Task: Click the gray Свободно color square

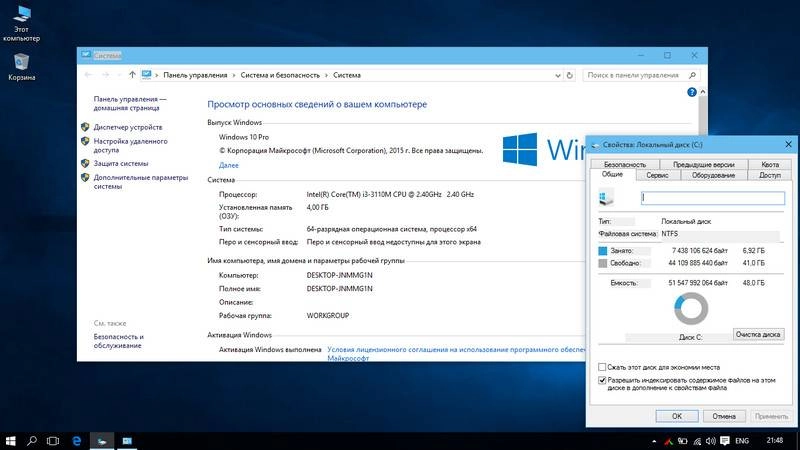Action: (x=603, y=263)
